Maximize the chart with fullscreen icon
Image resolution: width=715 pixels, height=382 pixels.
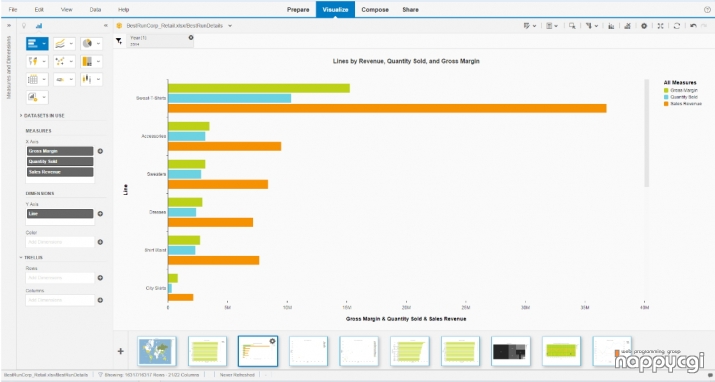point(660,26)
